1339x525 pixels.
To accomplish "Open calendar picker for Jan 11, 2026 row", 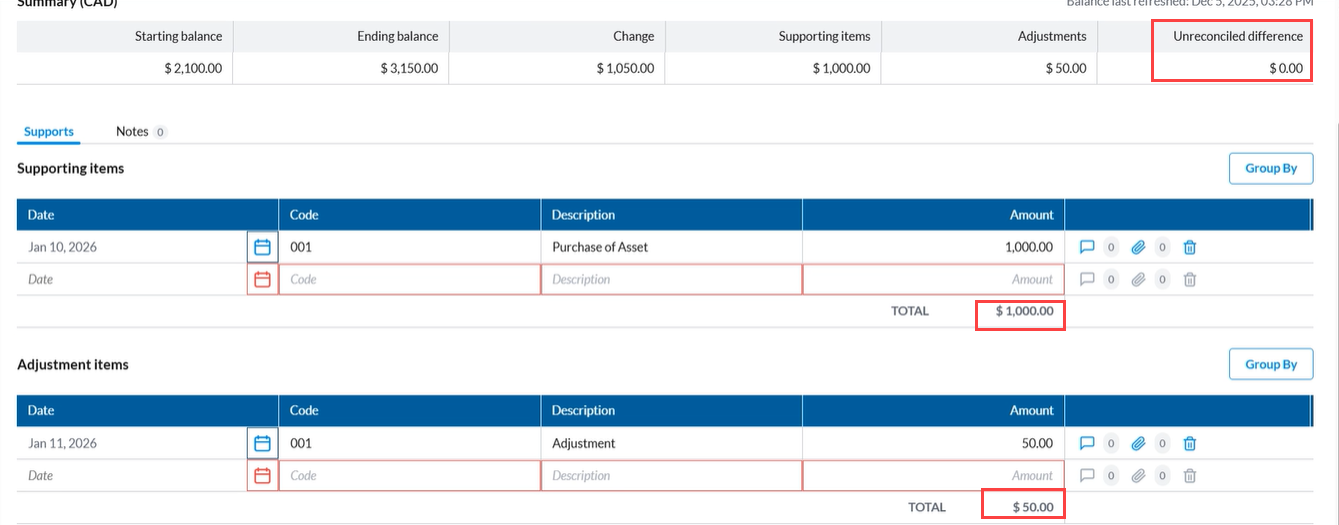I will [262, 443].
